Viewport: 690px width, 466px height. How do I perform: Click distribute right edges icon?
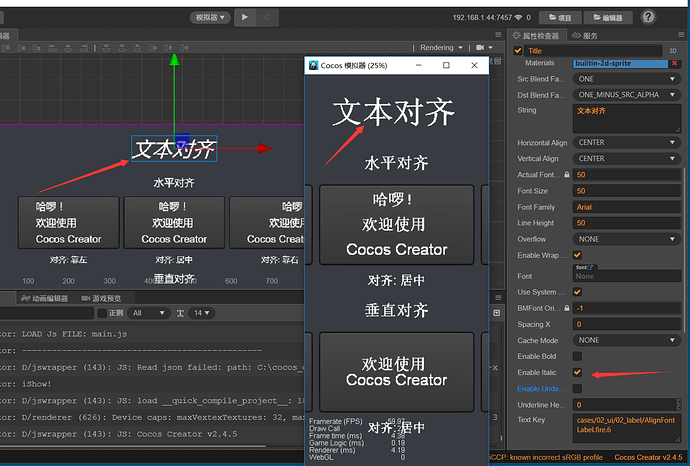[x=184, y=48]
